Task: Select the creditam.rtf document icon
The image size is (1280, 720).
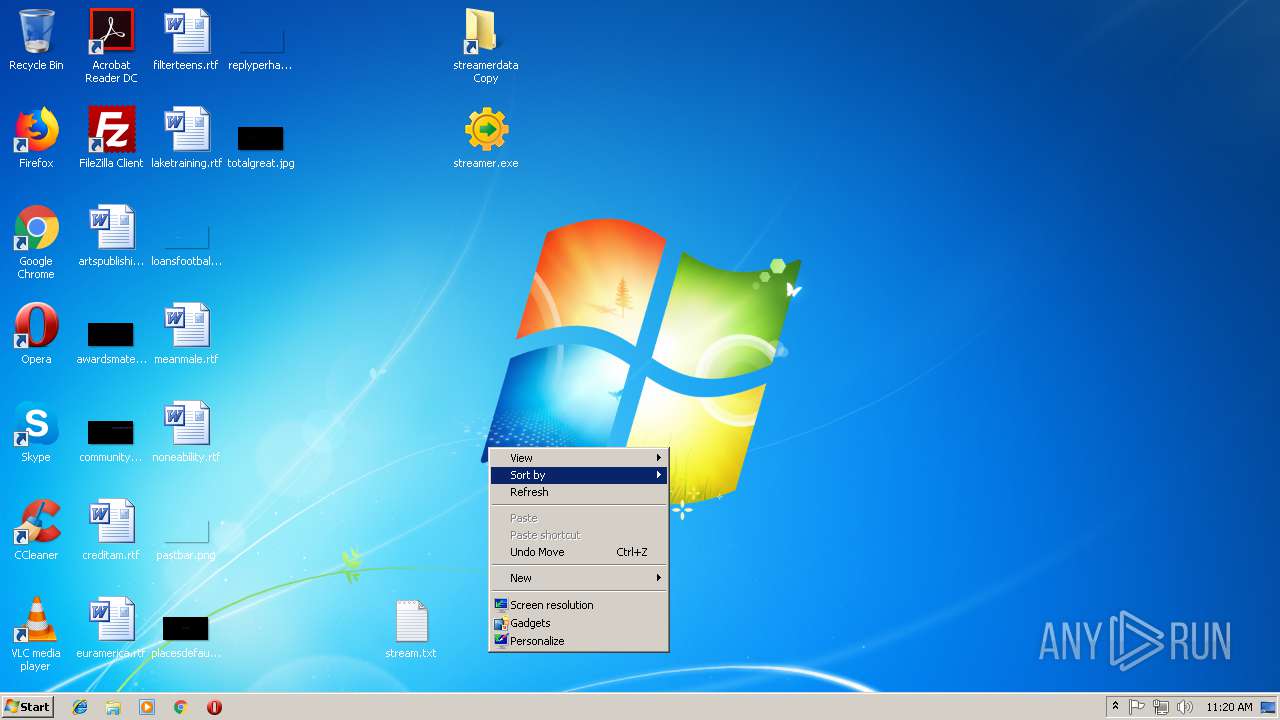Action: 111,531
